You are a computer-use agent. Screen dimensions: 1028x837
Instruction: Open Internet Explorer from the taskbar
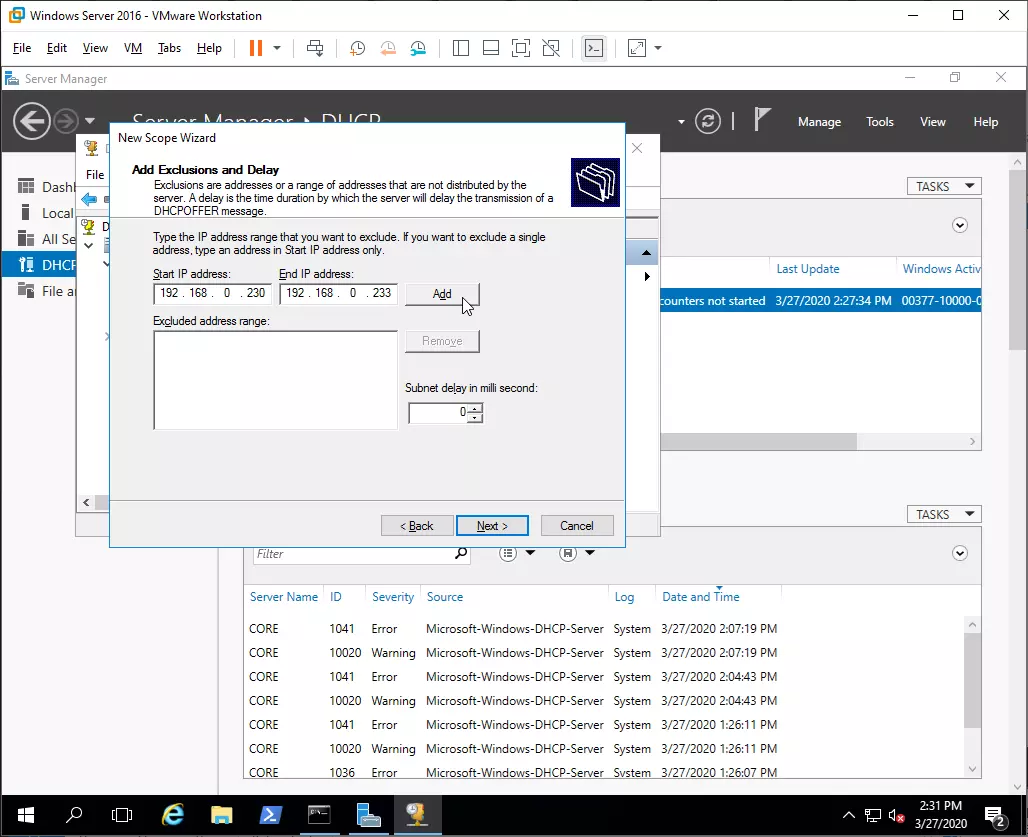(x=172, y=815)
